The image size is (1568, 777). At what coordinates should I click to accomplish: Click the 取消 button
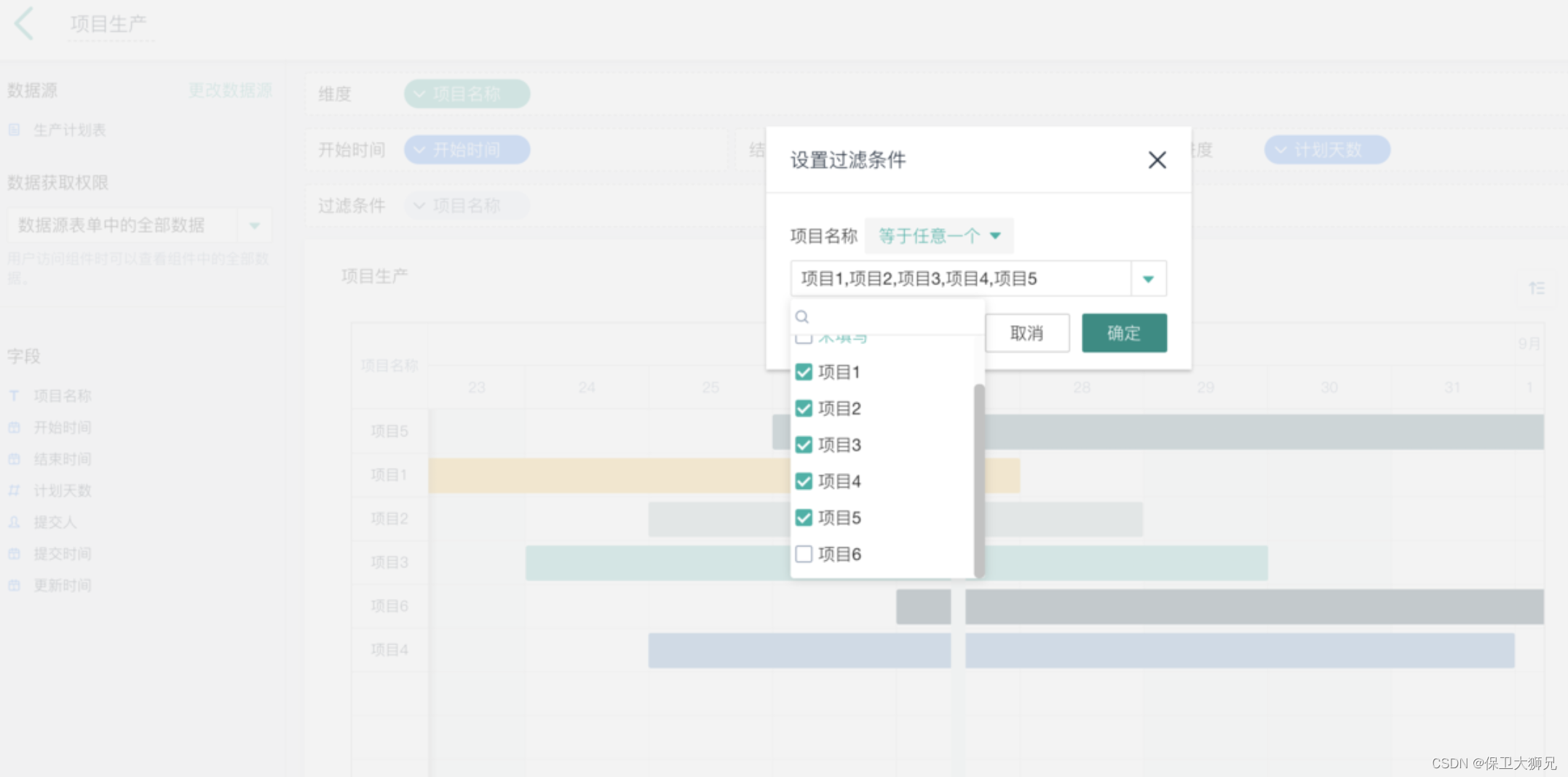[x=1027, y=333]
